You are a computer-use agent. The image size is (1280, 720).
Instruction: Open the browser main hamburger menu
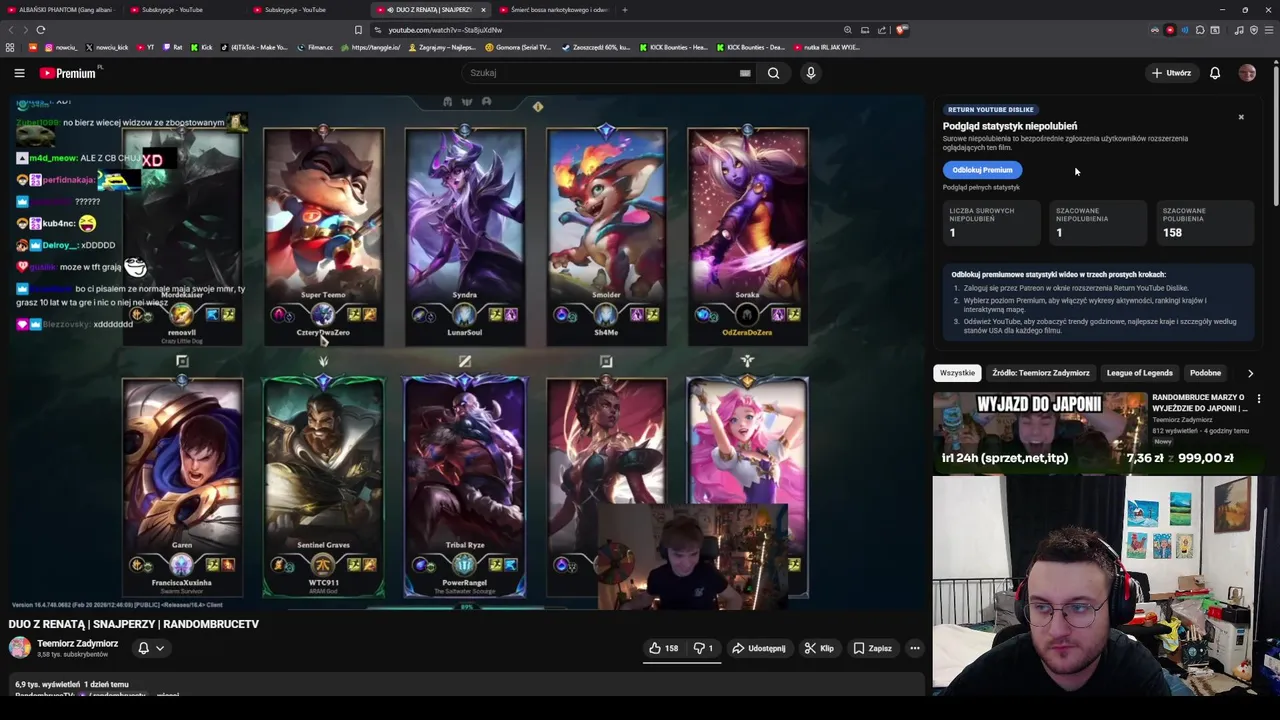coord(1269,30)
